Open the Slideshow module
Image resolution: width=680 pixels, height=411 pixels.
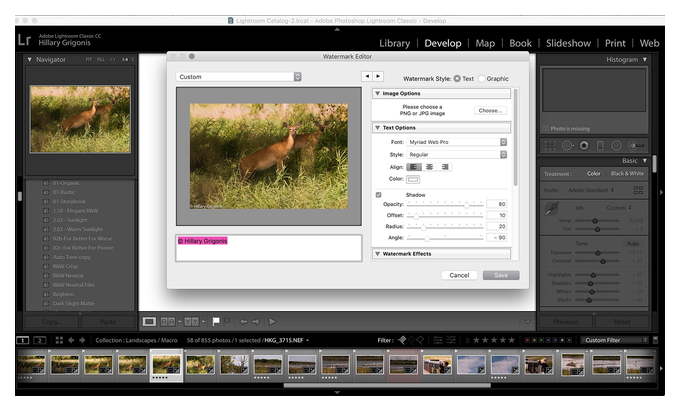coord(568,43)
